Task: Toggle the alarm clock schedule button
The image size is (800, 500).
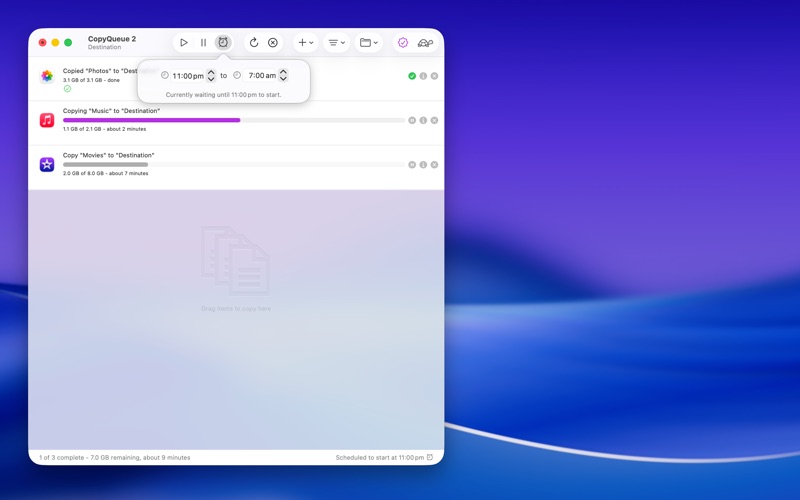Action: coord(223,42)
